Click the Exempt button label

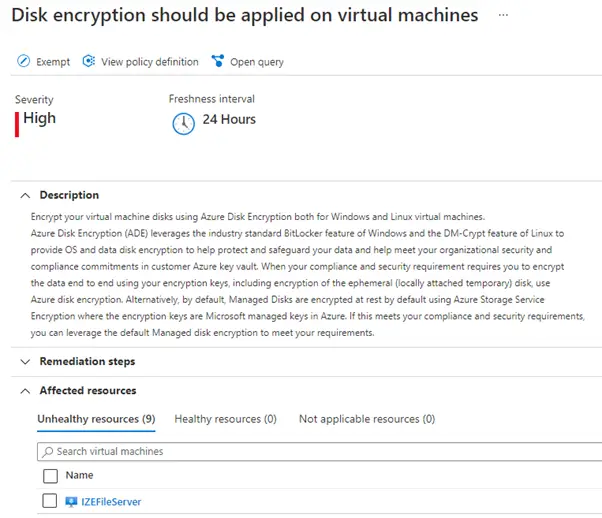53,62
